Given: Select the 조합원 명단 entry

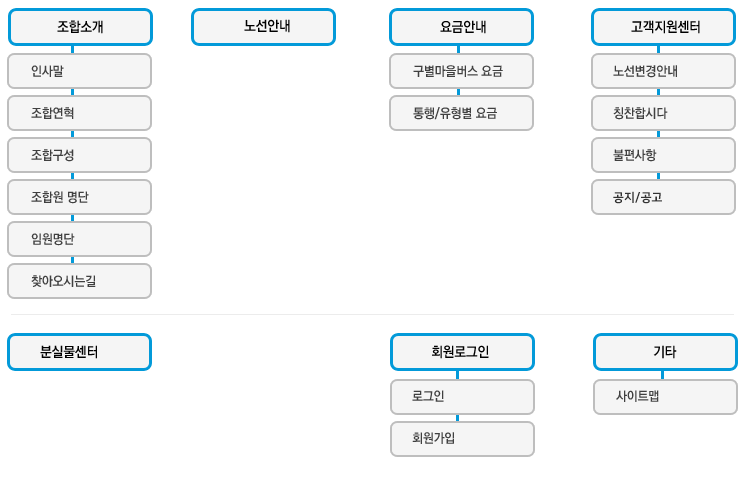Looking at the screenshot, I should pyautogui.click(x=80, y=197).
